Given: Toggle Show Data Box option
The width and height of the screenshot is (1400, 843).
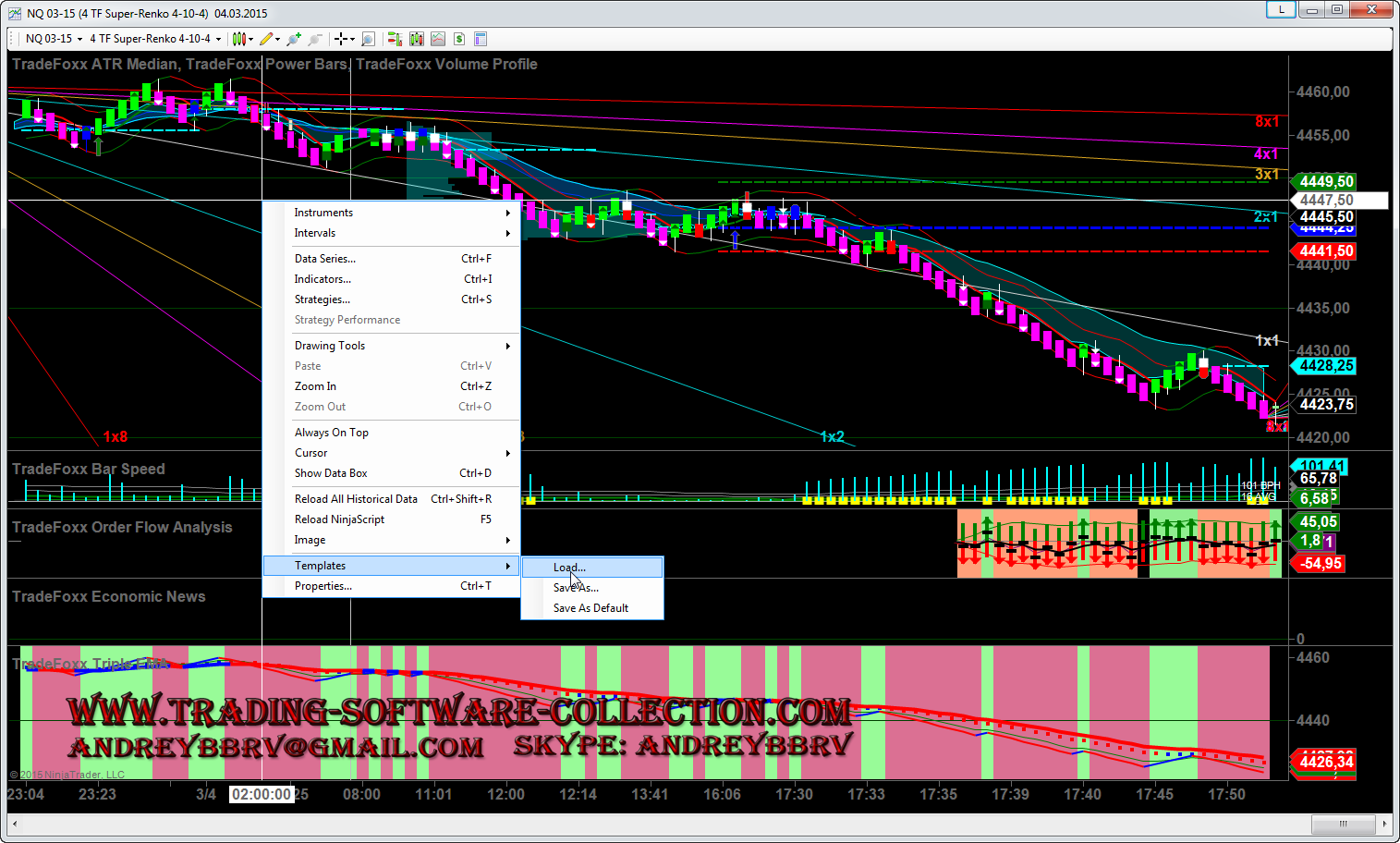Looking at the screenshot, I should pos(331,473).
